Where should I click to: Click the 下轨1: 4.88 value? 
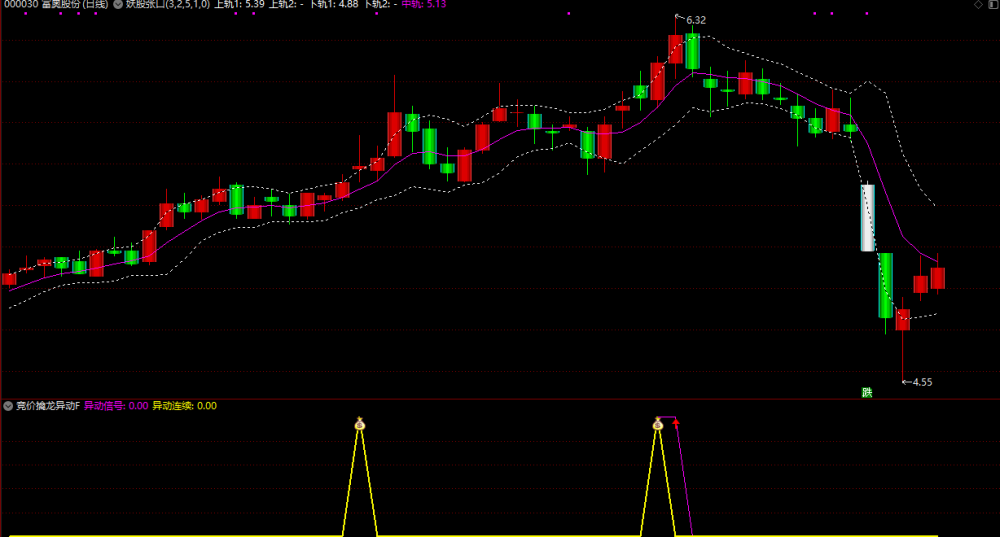(x=334, y=4)
